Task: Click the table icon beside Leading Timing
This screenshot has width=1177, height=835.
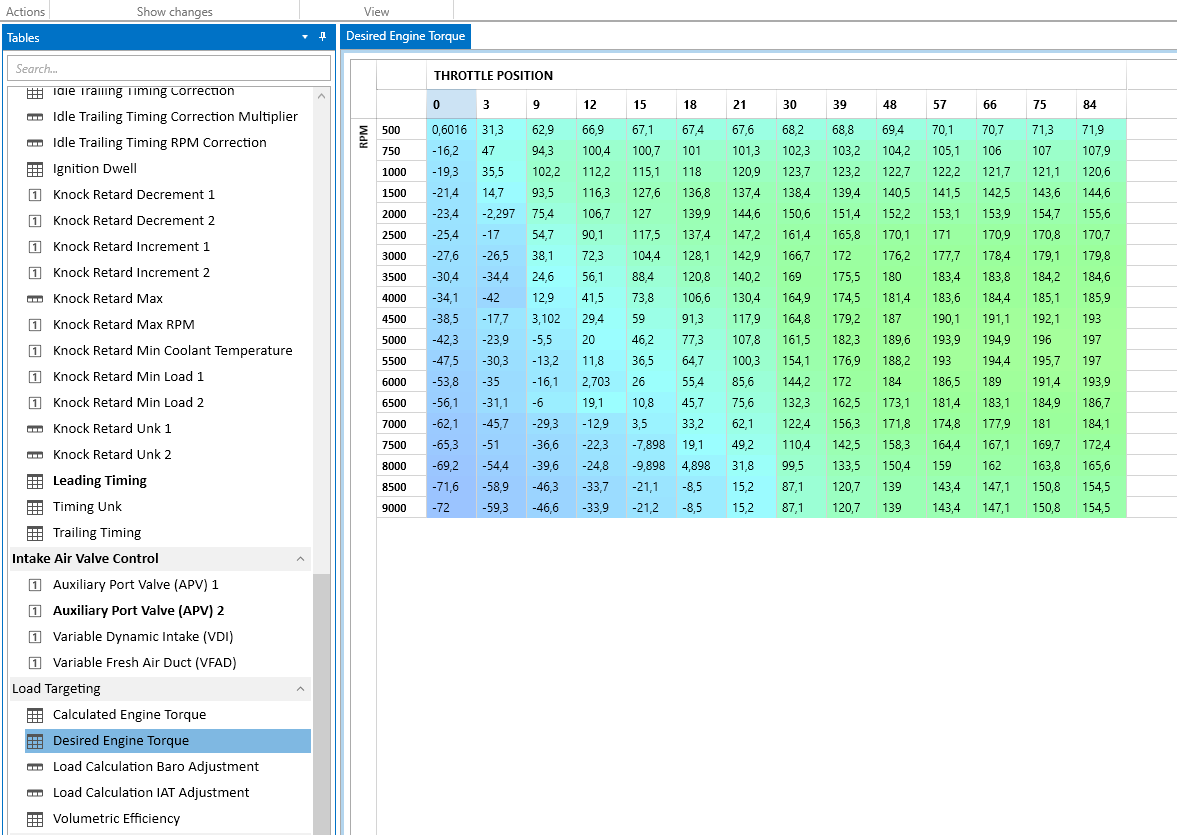Action: (35, 481)
